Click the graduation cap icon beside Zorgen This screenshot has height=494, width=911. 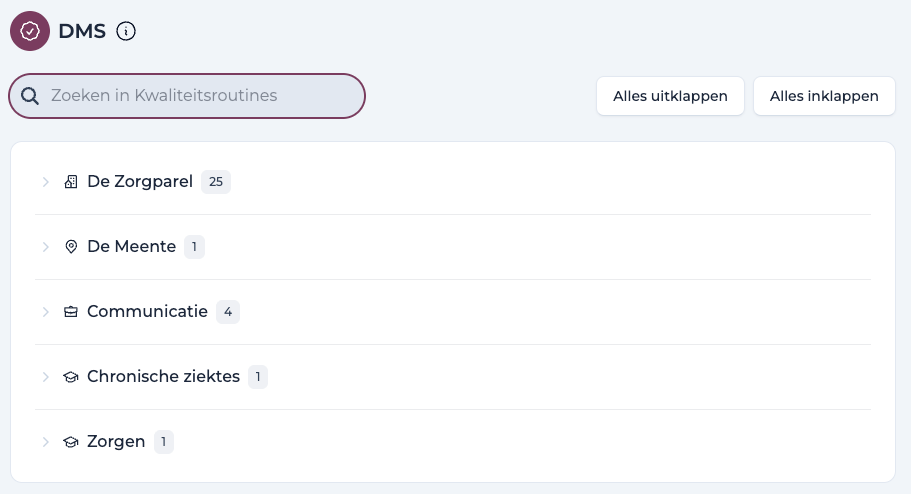pyautogui.click(x=71, y=442)
